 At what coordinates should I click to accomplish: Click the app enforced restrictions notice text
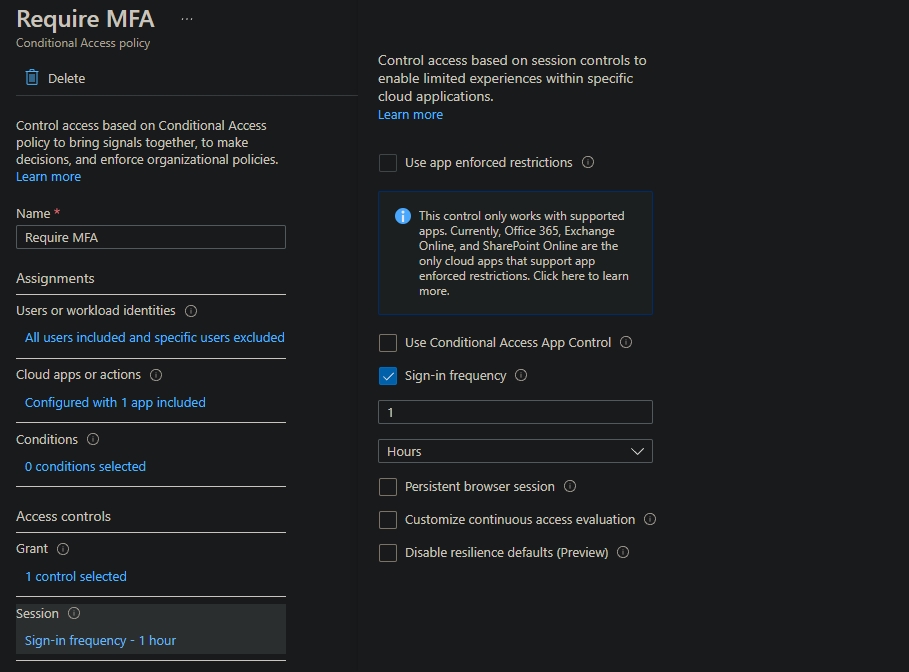coord(523,253)
